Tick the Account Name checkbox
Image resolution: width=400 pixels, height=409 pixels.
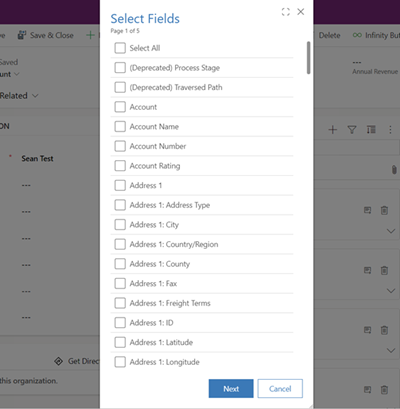click(120, 127)
